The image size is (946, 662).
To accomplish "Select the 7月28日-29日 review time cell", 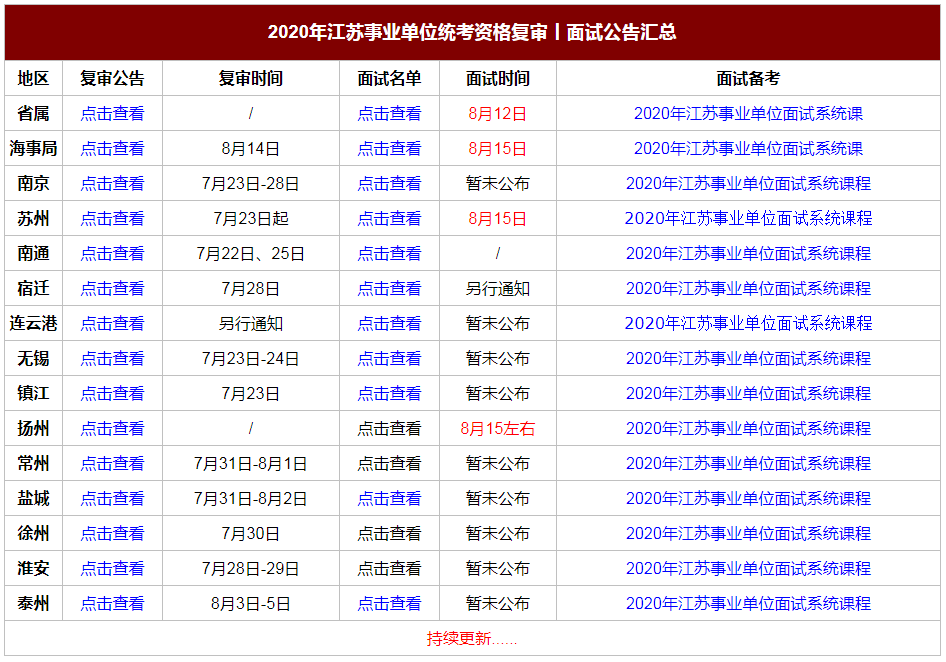I will pos(250,568).
